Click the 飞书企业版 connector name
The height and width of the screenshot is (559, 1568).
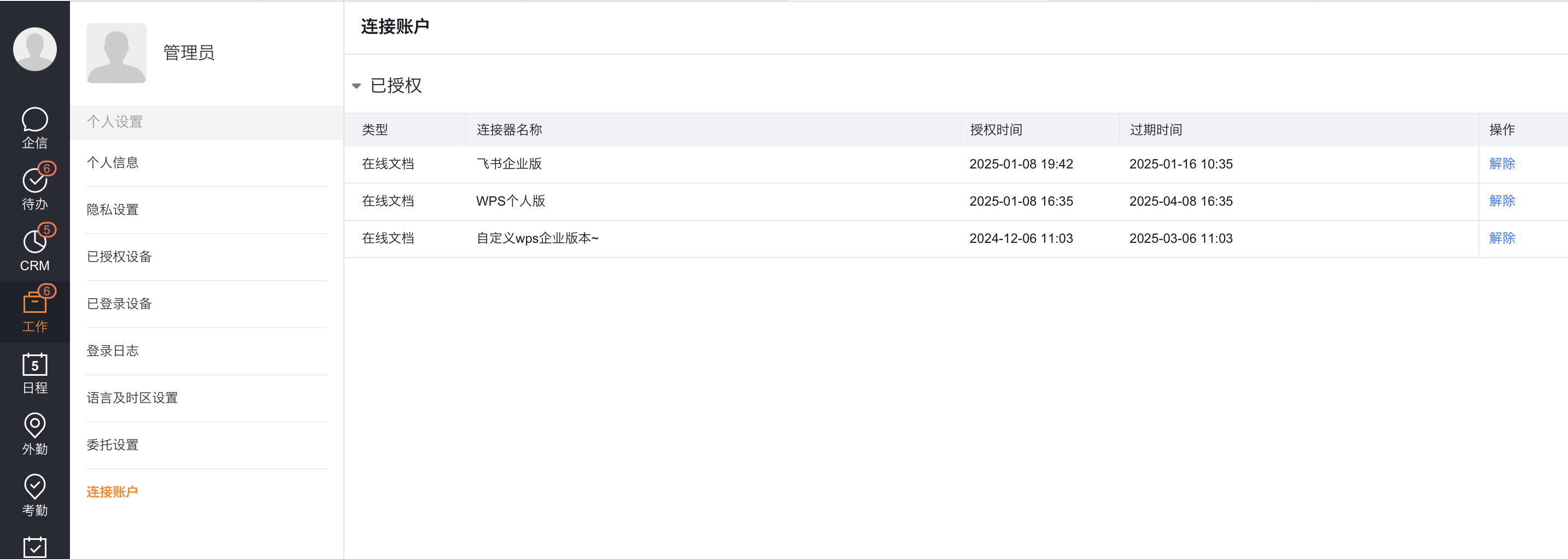tap(509, 164)
